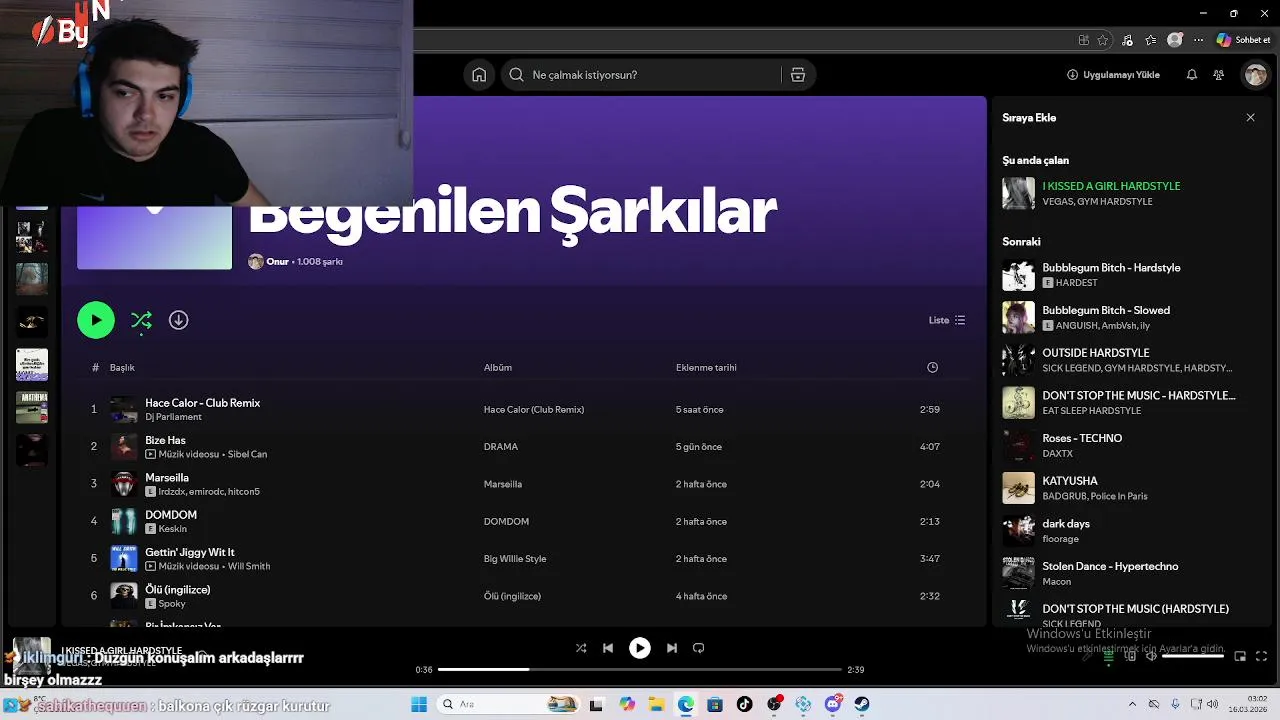Screen dimensions: 1280x720
Task: Open the miniplayer icon
Action: pos(1240,657)
